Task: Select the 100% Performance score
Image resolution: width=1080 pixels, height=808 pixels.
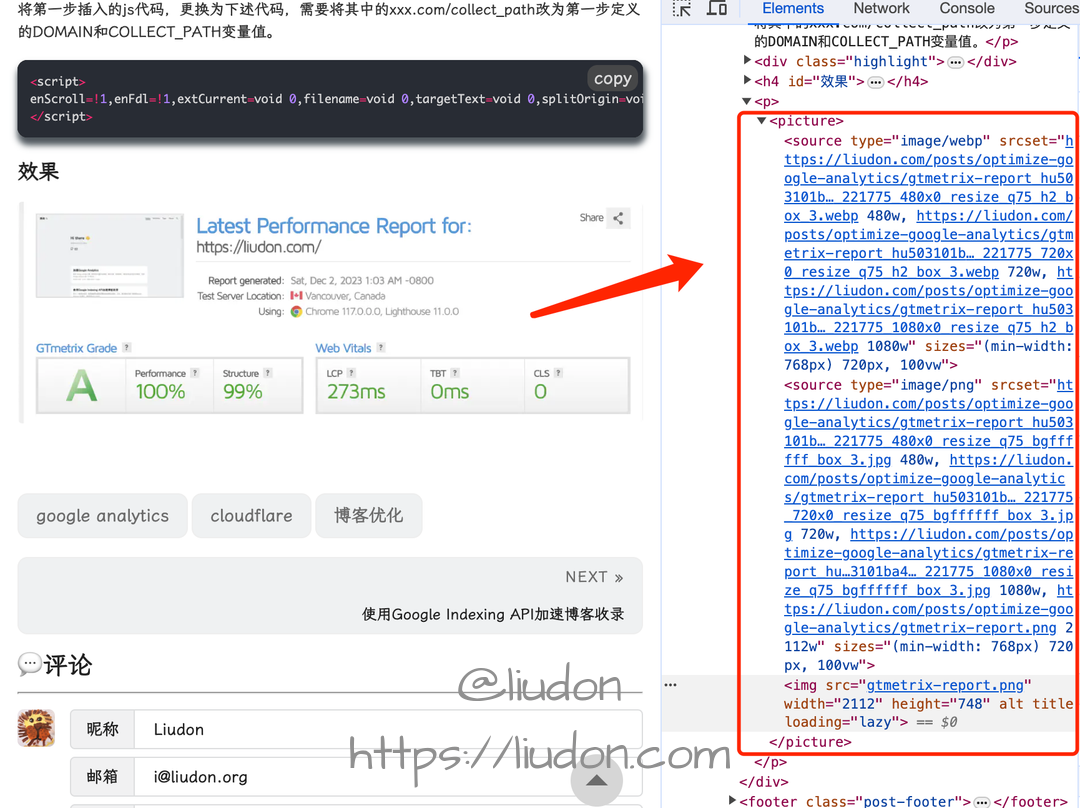Action: pyautogui.click(x=160, y=392)
